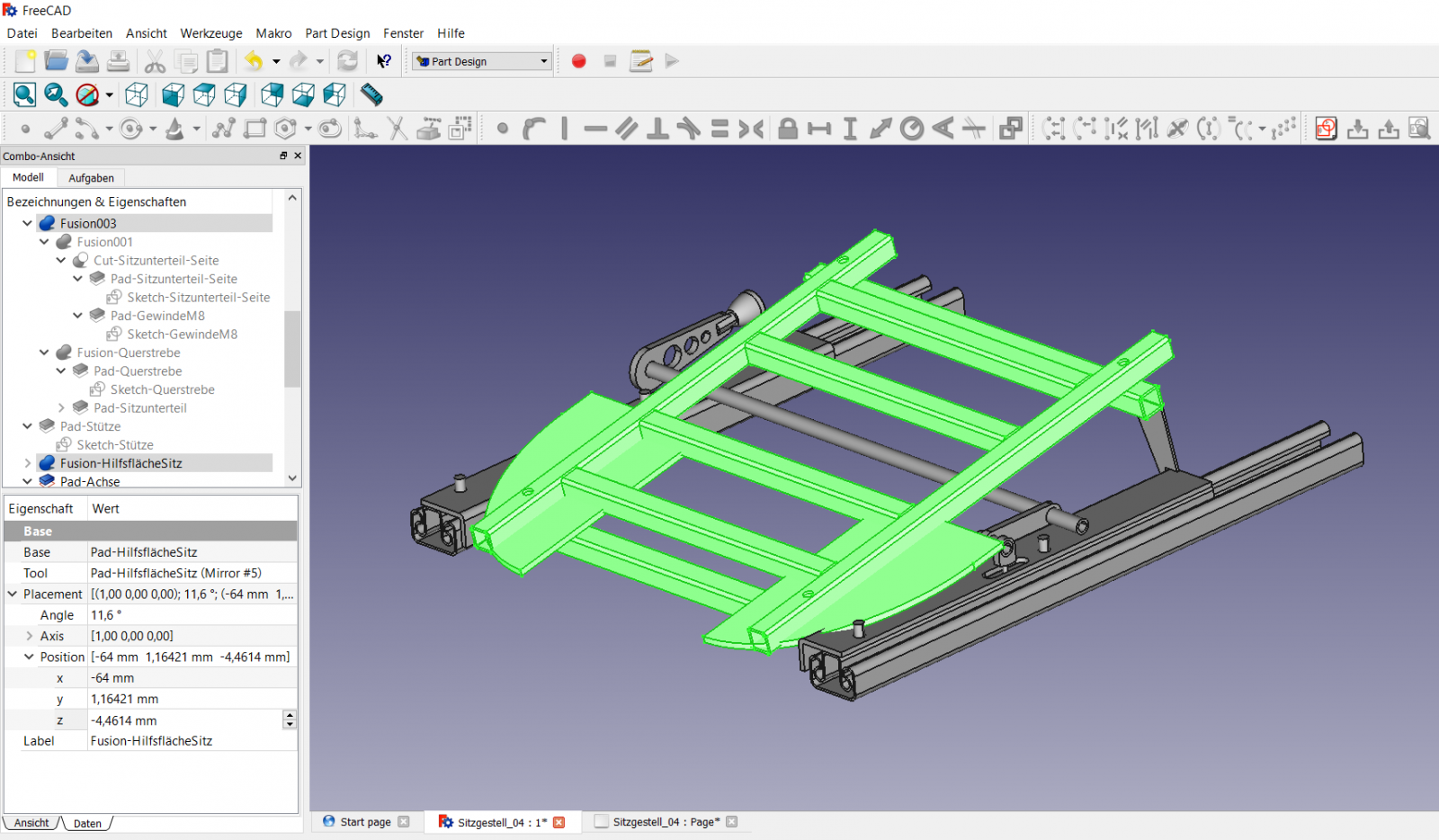
Task: Switch to the Aufgaben tab
Action: (91, 178)
